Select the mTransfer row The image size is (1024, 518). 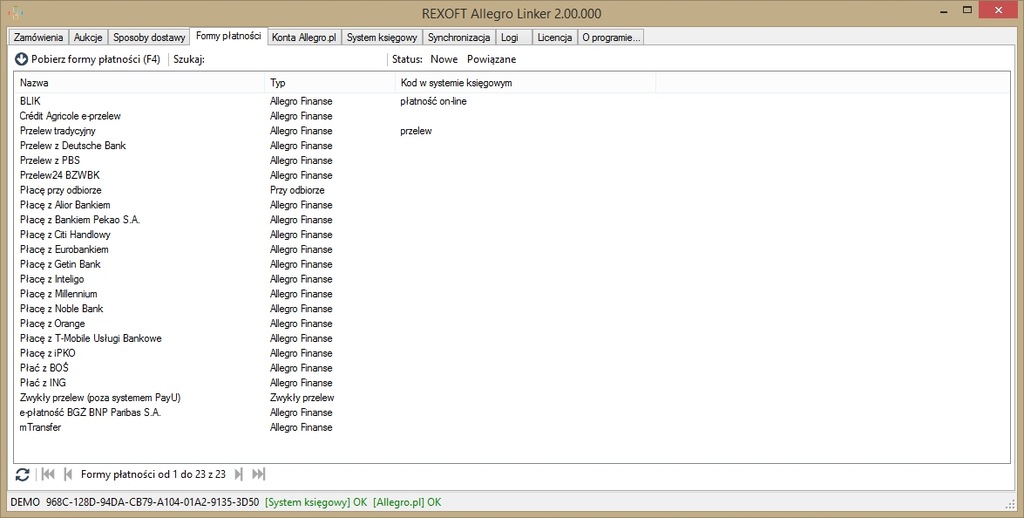512,427
